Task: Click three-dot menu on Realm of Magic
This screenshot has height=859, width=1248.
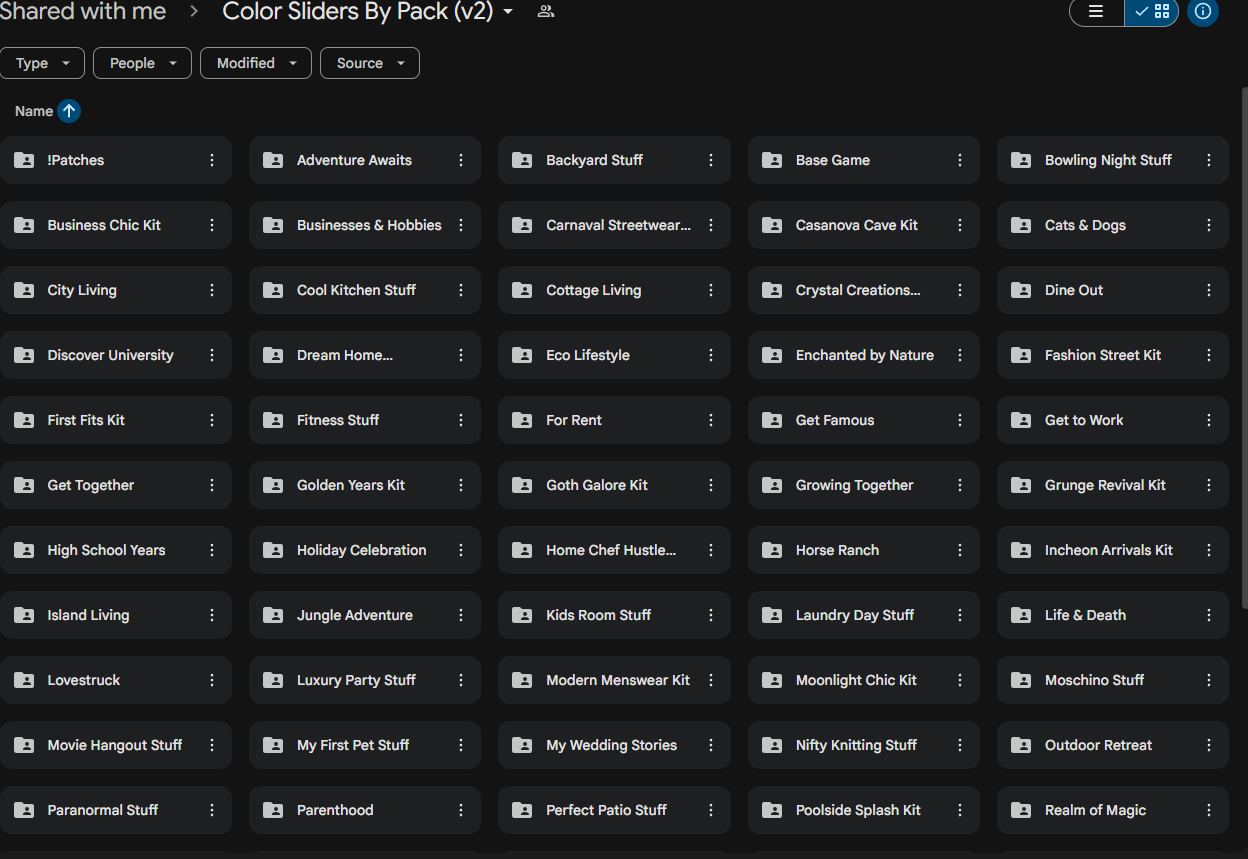Action: pyautogui.click(x=1209, y=810)
